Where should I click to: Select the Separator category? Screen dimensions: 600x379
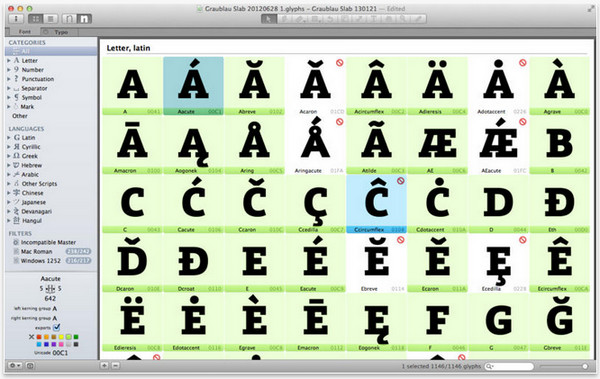(x=51, y=88)
